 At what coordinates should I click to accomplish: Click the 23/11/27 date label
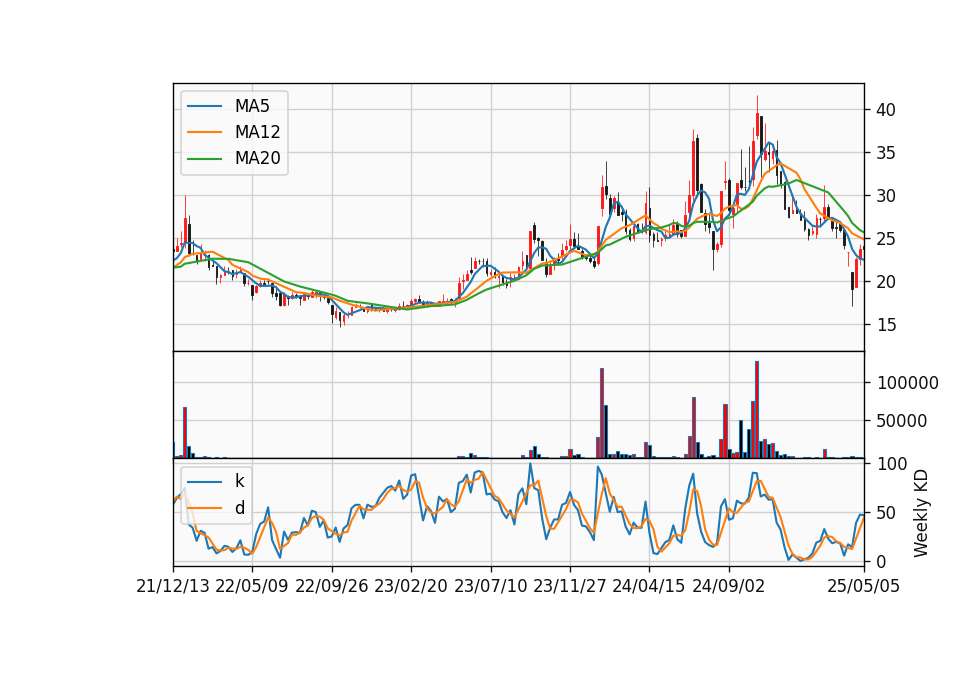click(570, 587)
